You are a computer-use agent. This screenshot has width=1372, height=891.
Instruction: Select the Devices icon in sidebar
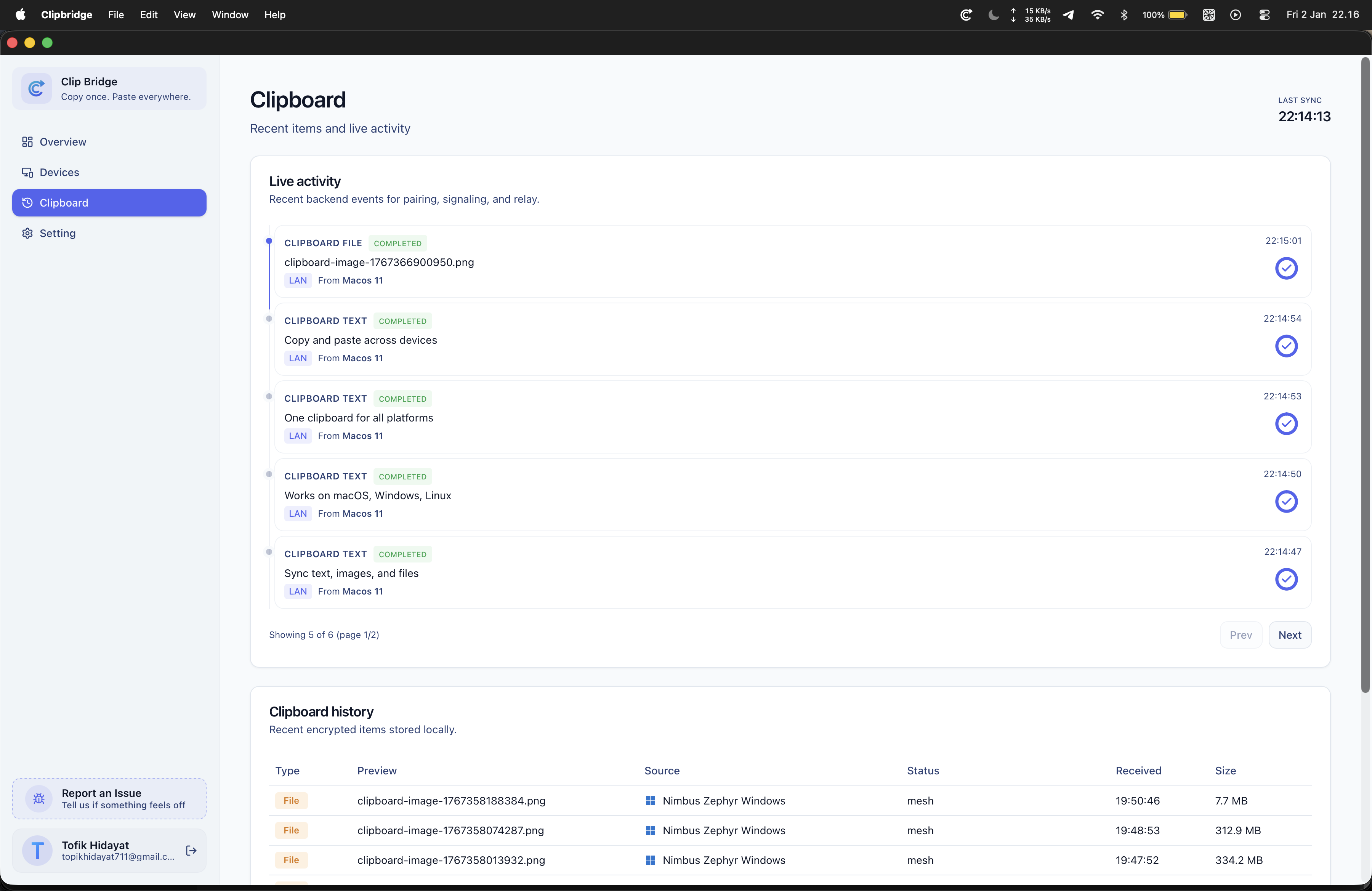click(x=27, y=172)
